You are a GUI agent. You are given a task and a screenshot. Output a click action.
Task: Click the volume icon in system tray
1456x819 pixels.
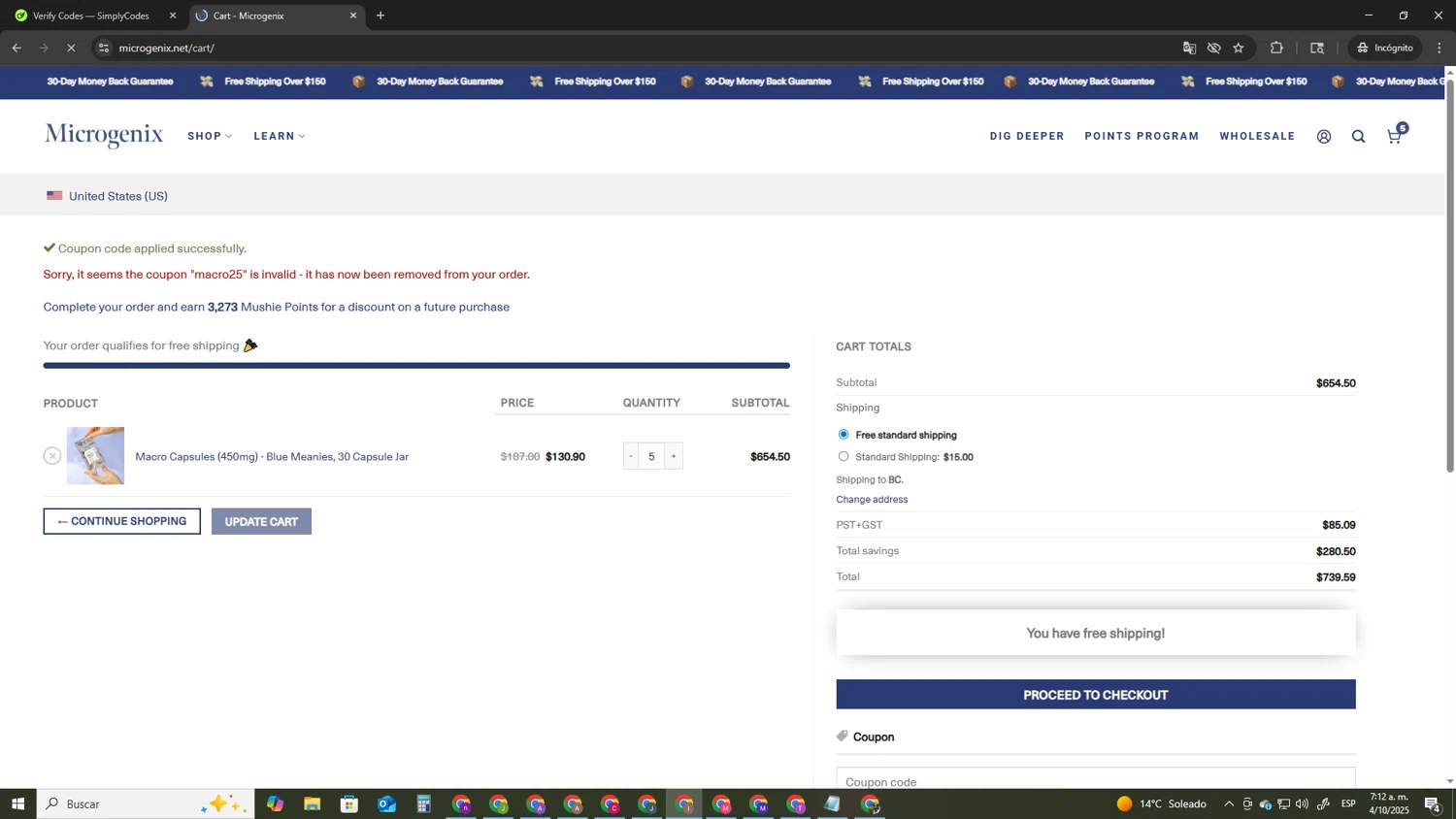1303,804
